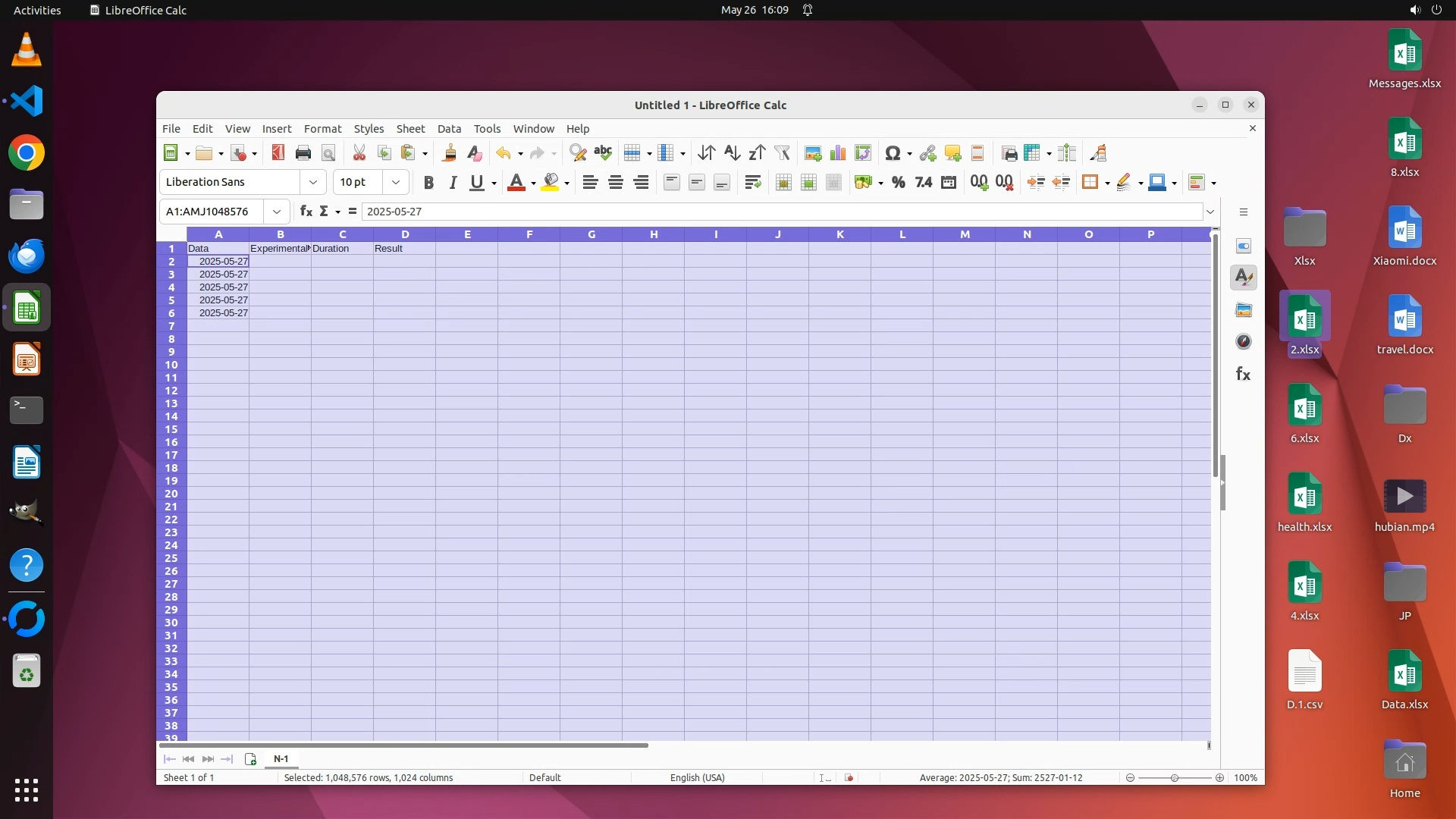Open the AutoFilter tool
The width and height of the screenshot is (1456, 819).
click(782, 153)
